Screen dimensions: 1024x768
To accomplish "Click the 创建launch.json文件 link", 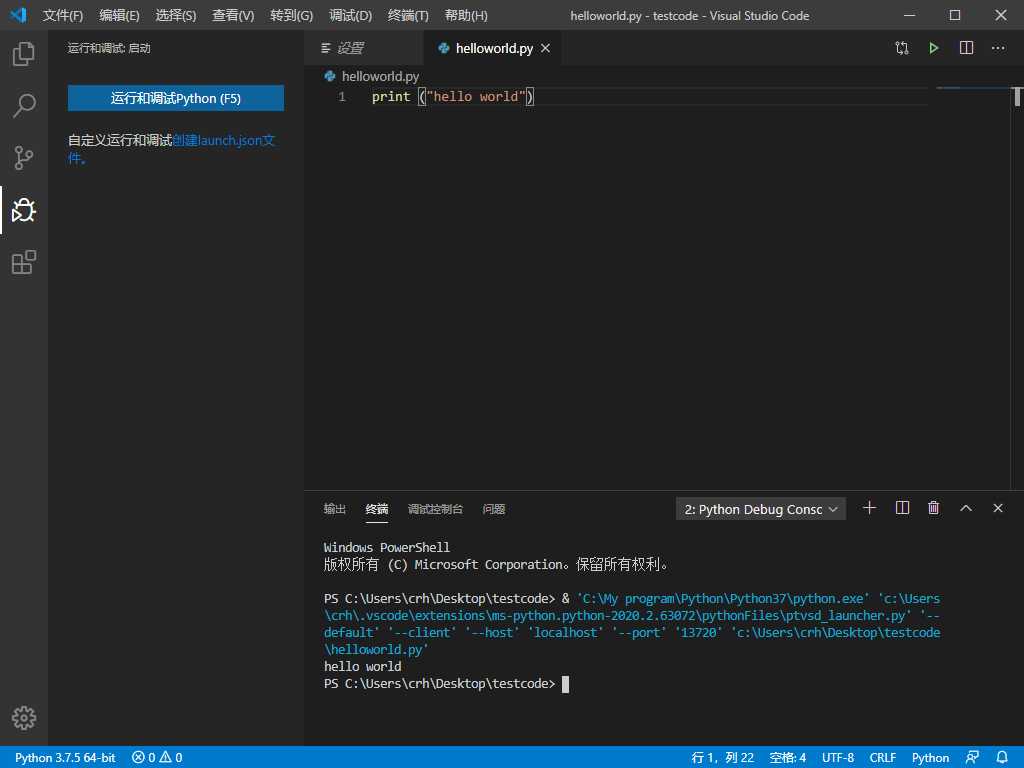I will 223,140.
